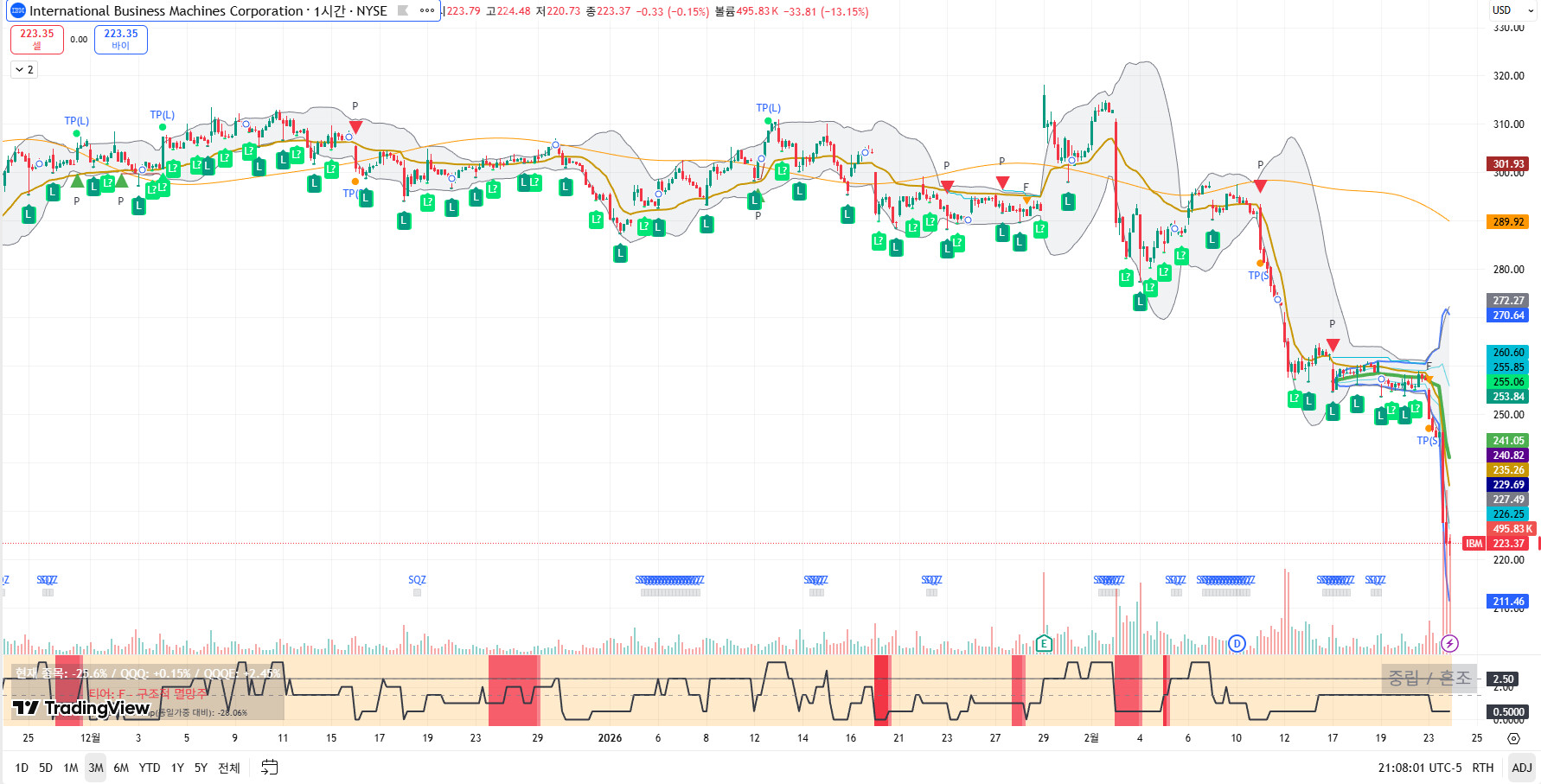Image resolution: width=1541 pixels, height=784 pixels.
Task: Click the 12월 label on time axis
Action: coord(90,738)
